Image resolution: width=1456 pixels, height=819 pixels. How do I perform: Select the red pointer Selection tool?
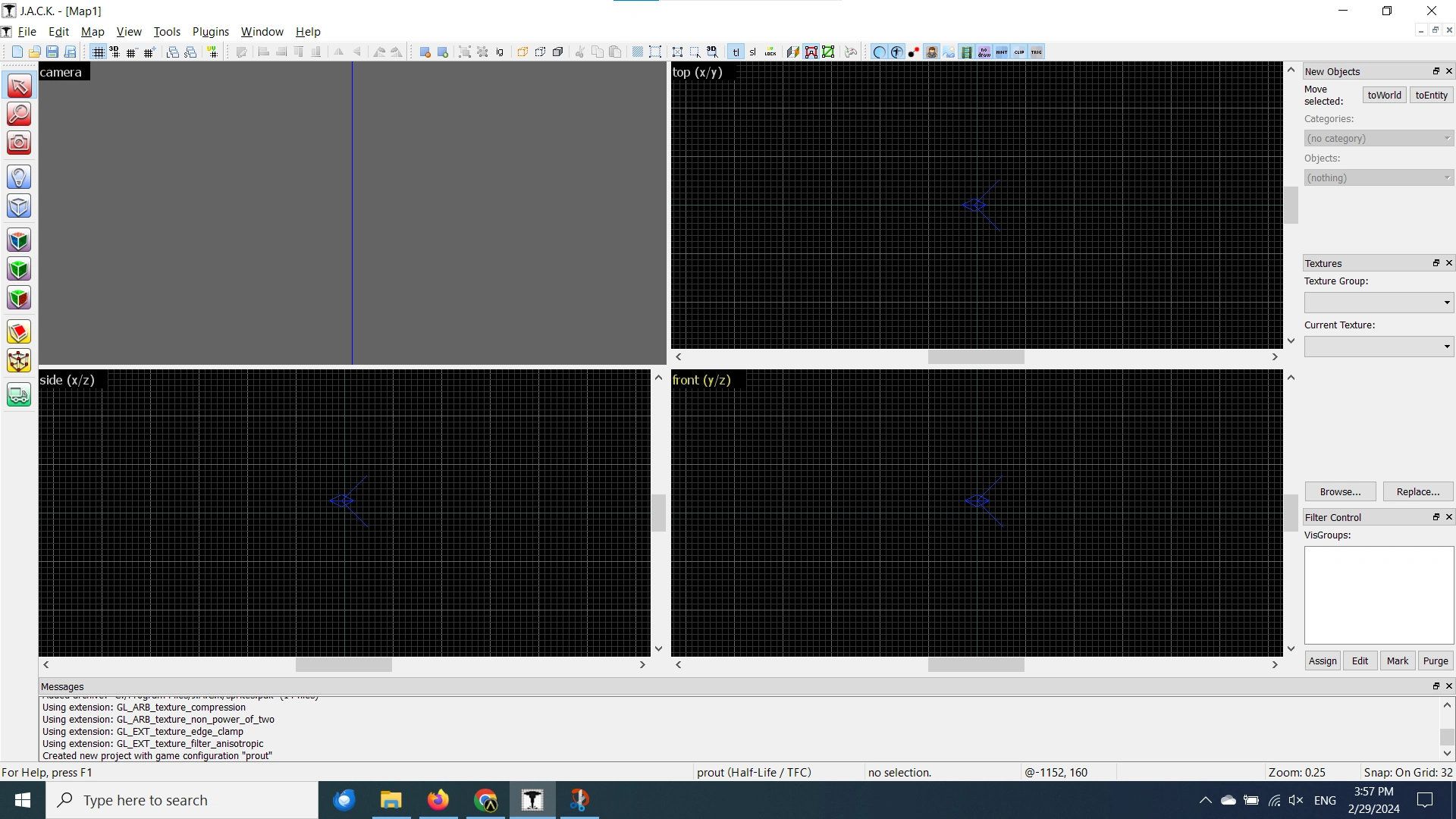(19, 86)
